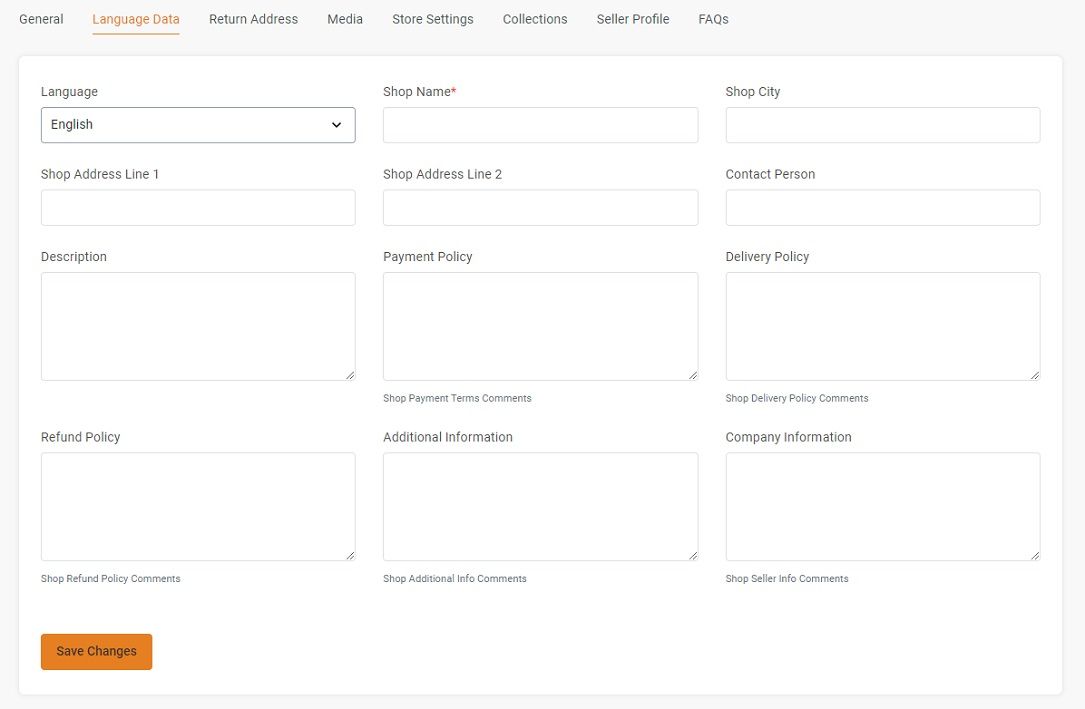Click inside the Company Information text area
This screenshot has height=709, width=1085.
pyautogui.click(x=882, y=506)
